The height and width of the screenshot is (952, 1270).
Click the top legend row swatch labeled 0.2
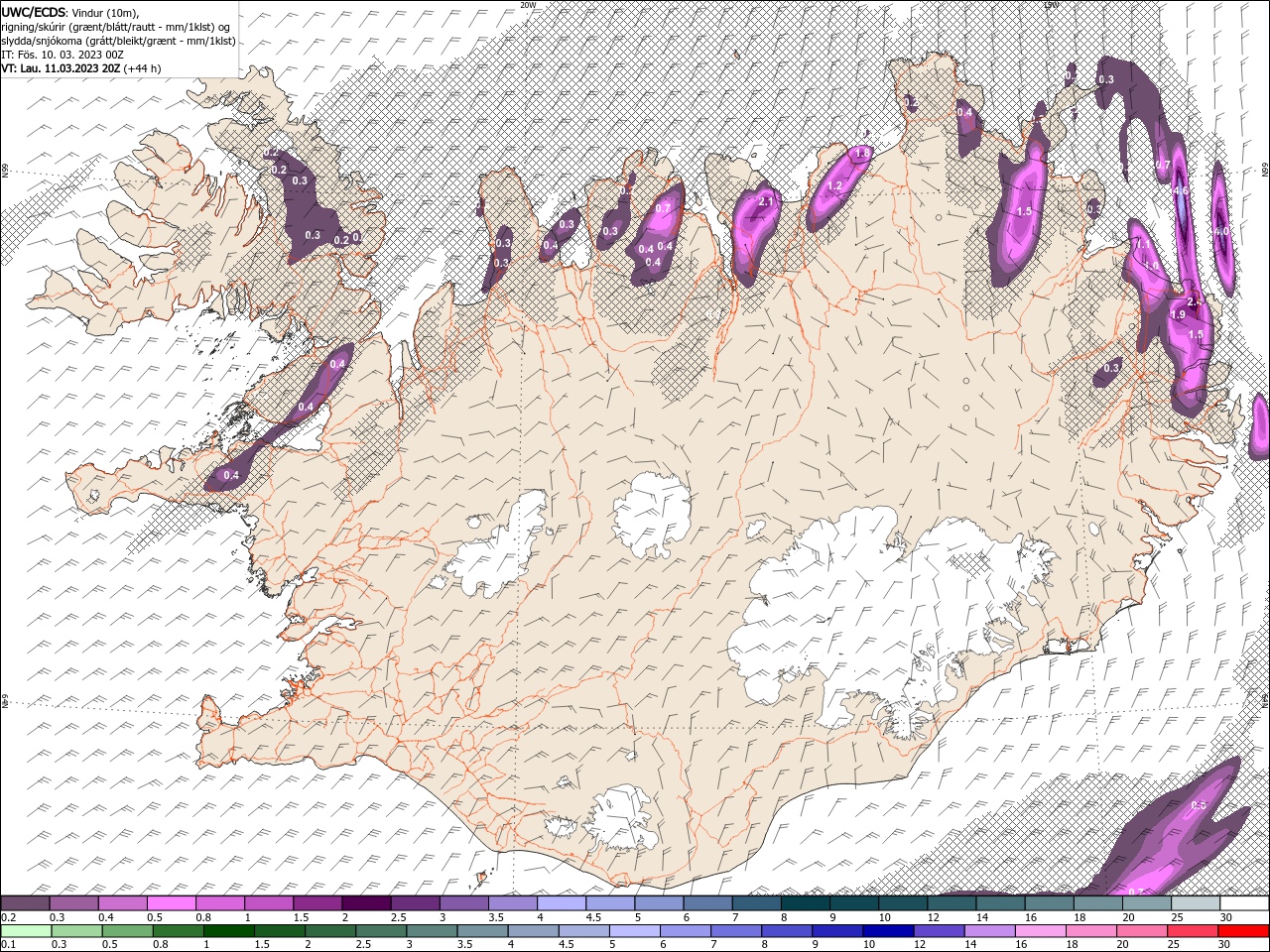pos(25,903)
